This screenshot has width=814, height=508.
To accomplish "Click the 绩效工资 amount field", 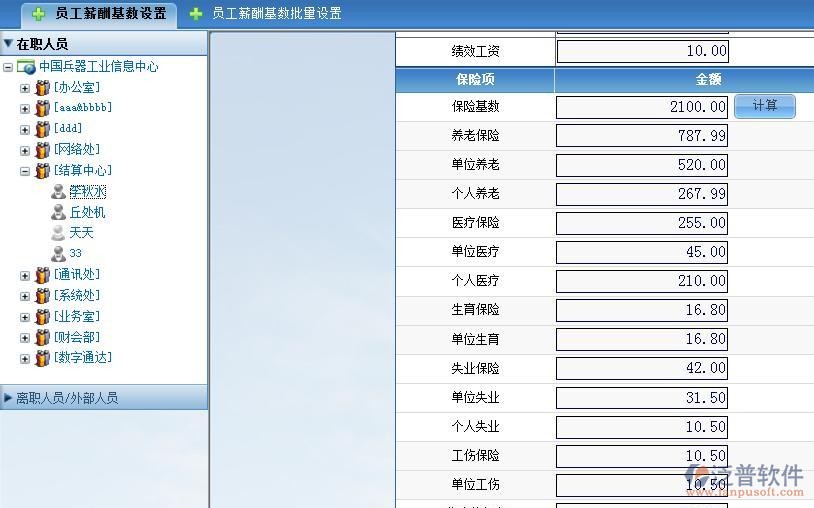I will click(642, 51).
